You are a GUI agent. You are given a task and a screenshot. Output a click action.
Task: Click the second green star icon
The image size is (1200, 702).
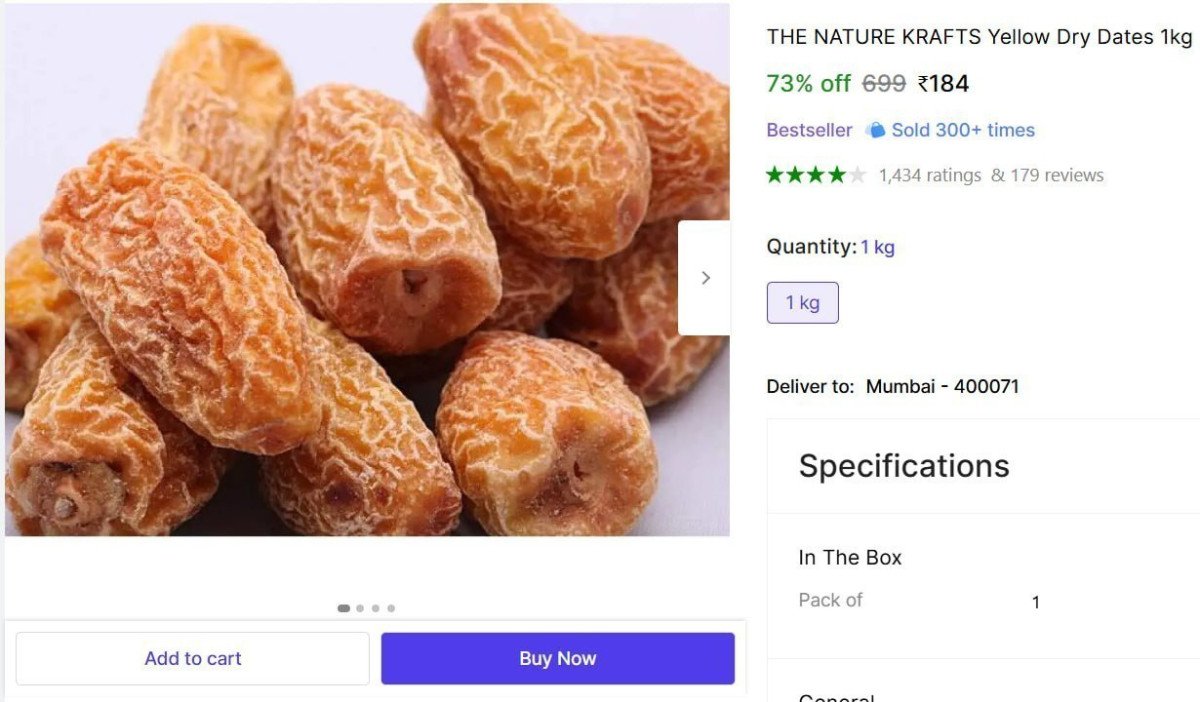click(797, 174)
